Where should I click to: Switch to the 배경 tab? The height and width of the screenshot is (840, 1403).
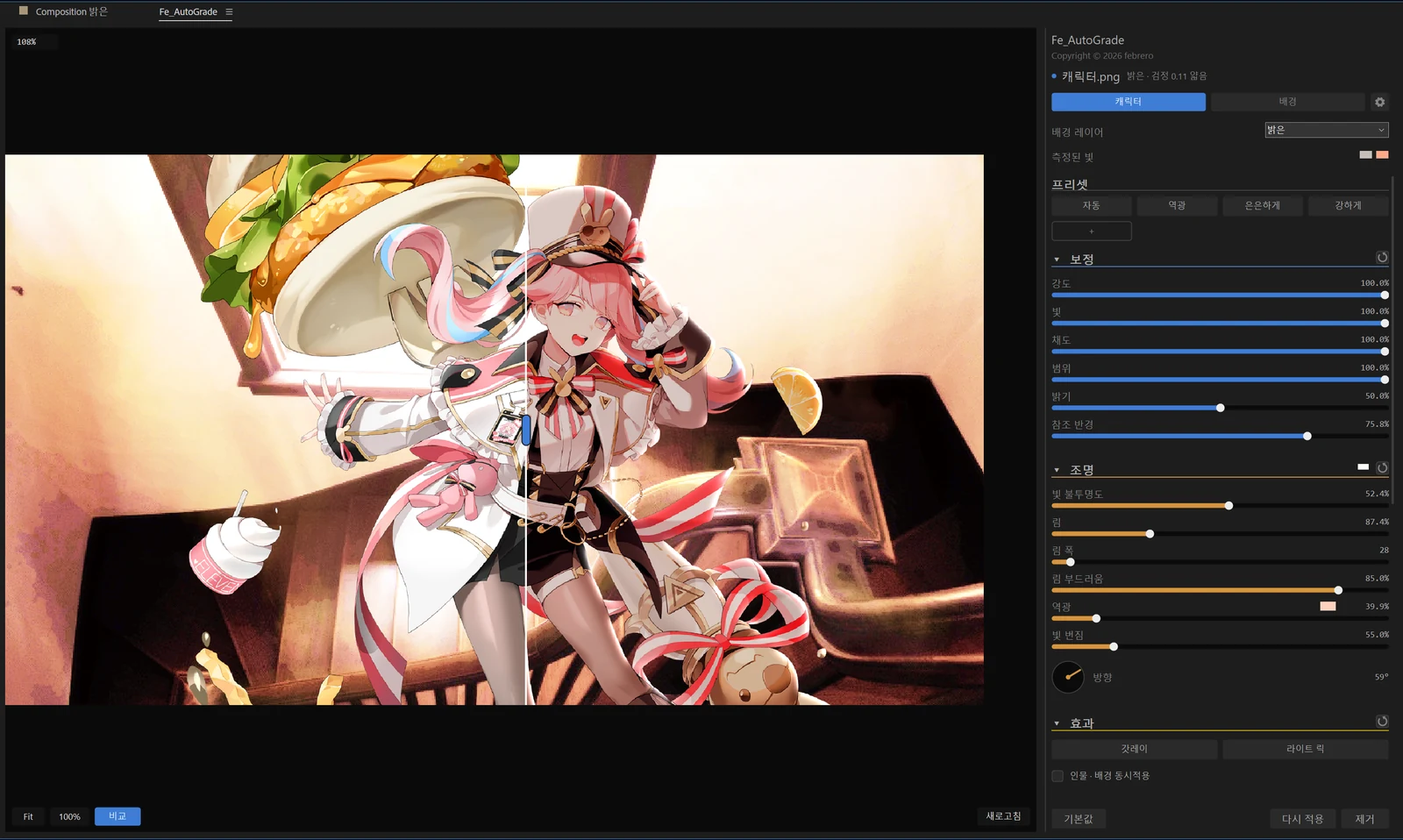[x=1287, y=102]
